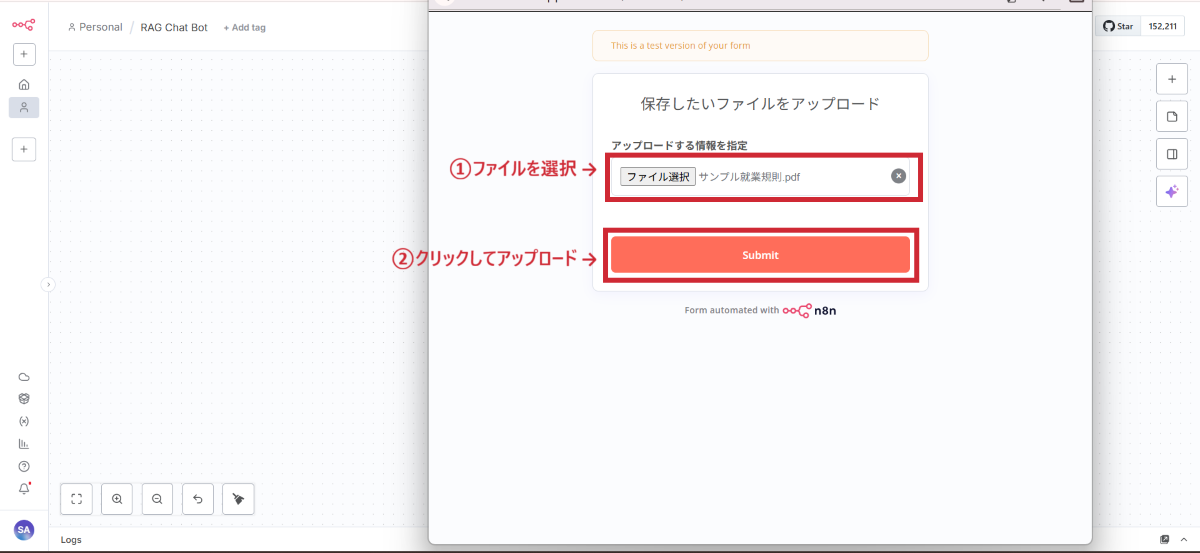This screenshot has width=1200, height=553.
Task: Click the tidy up workflow broom icon
Action: click(238, 498)
